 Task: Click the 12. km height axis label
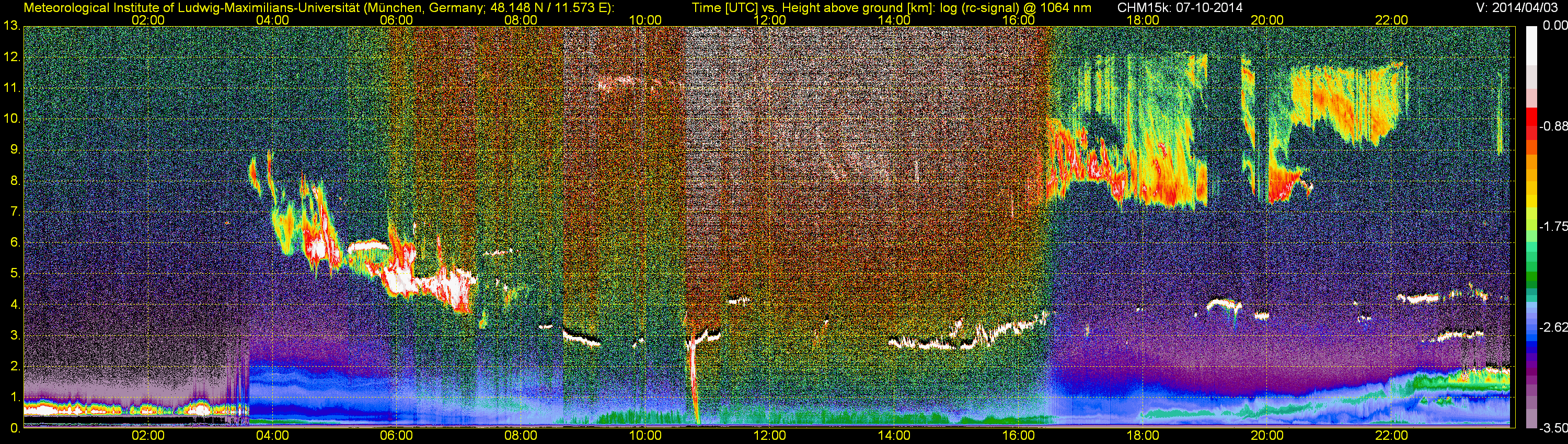12,57
